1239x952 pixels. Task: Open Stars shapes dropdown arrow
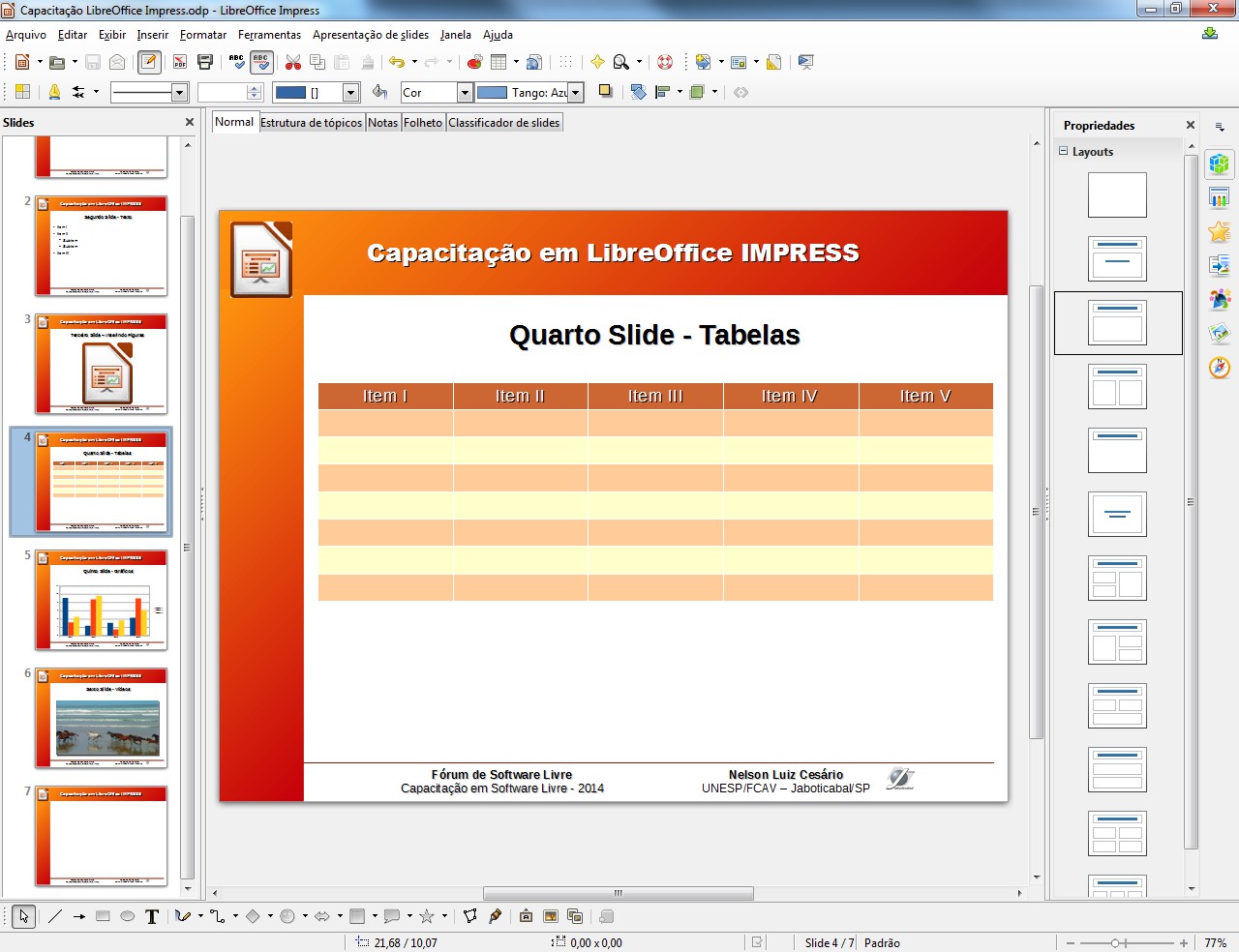coord(444,916)
